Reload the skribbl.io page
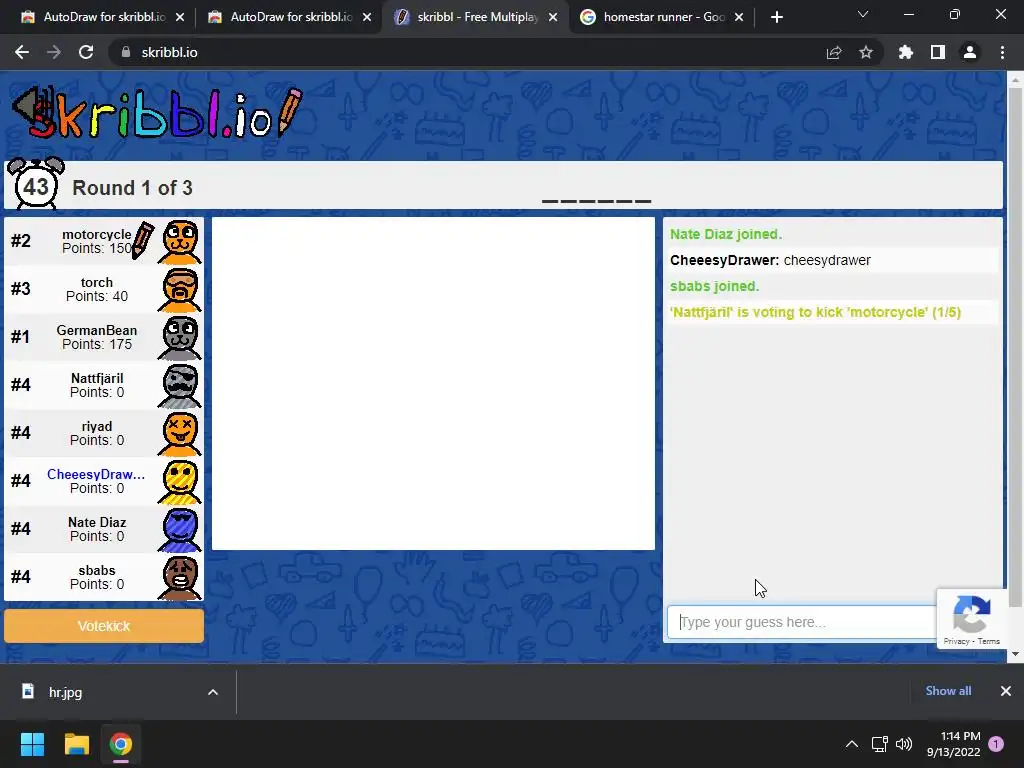1024x768 pixels. (x=86, y=52)
